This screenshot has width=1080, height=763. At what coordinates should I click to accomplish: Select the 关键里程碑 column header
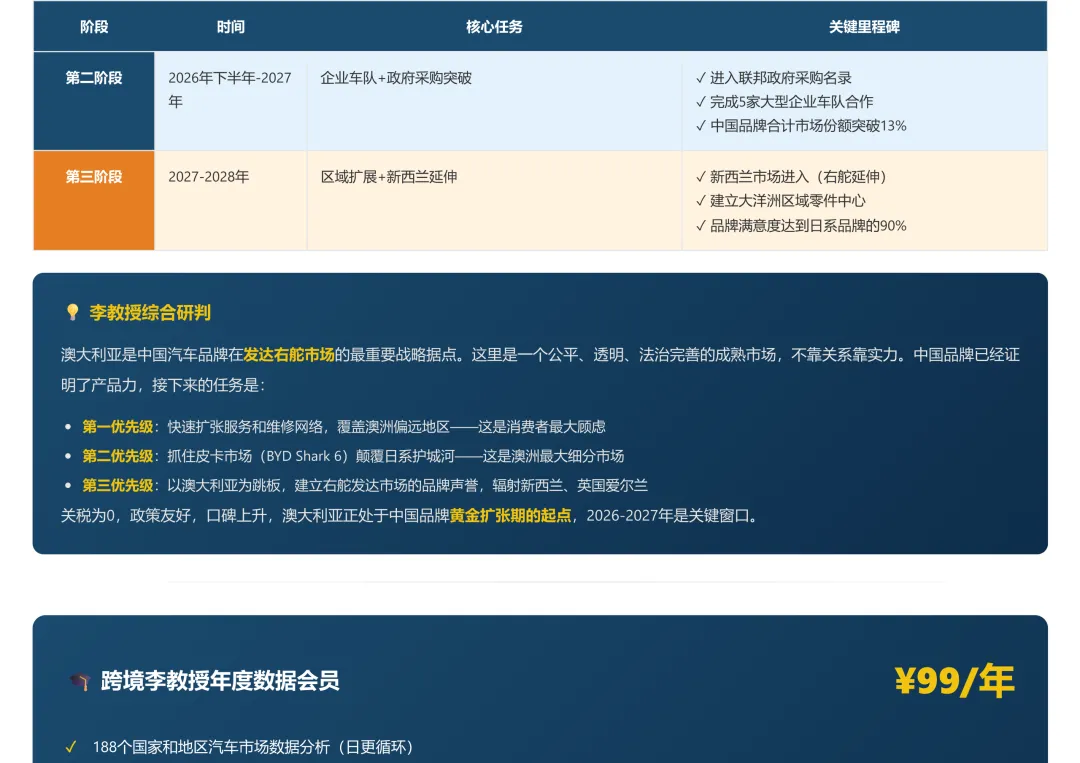[x=862, y=27]
